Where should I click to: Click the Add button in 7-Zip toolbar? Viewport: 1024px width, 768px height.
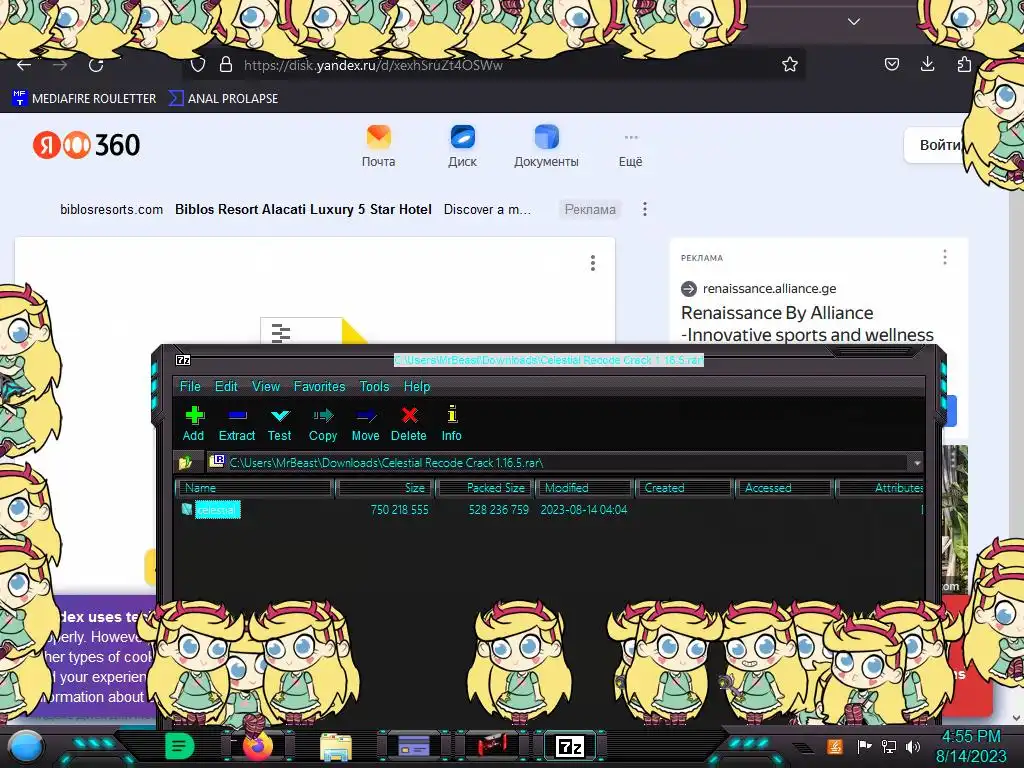[194, 423]
